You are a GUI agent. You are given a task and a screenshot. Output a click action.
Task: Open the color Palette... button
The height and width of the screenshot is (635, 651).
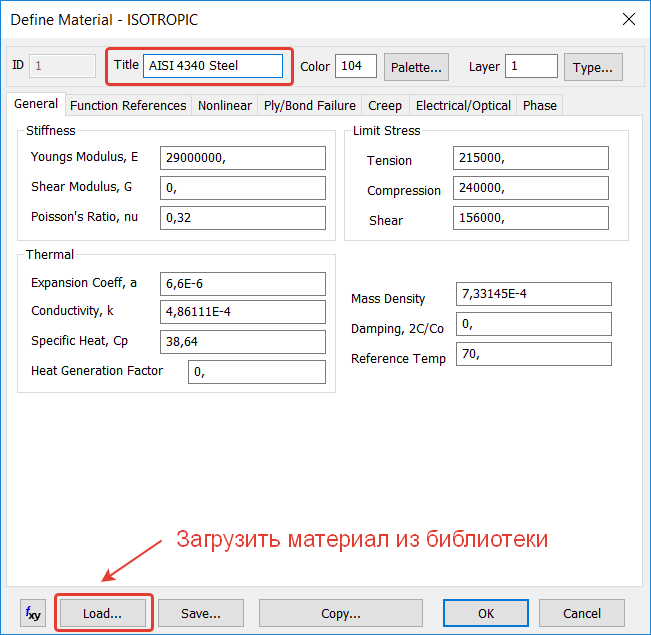coord(416,67)
